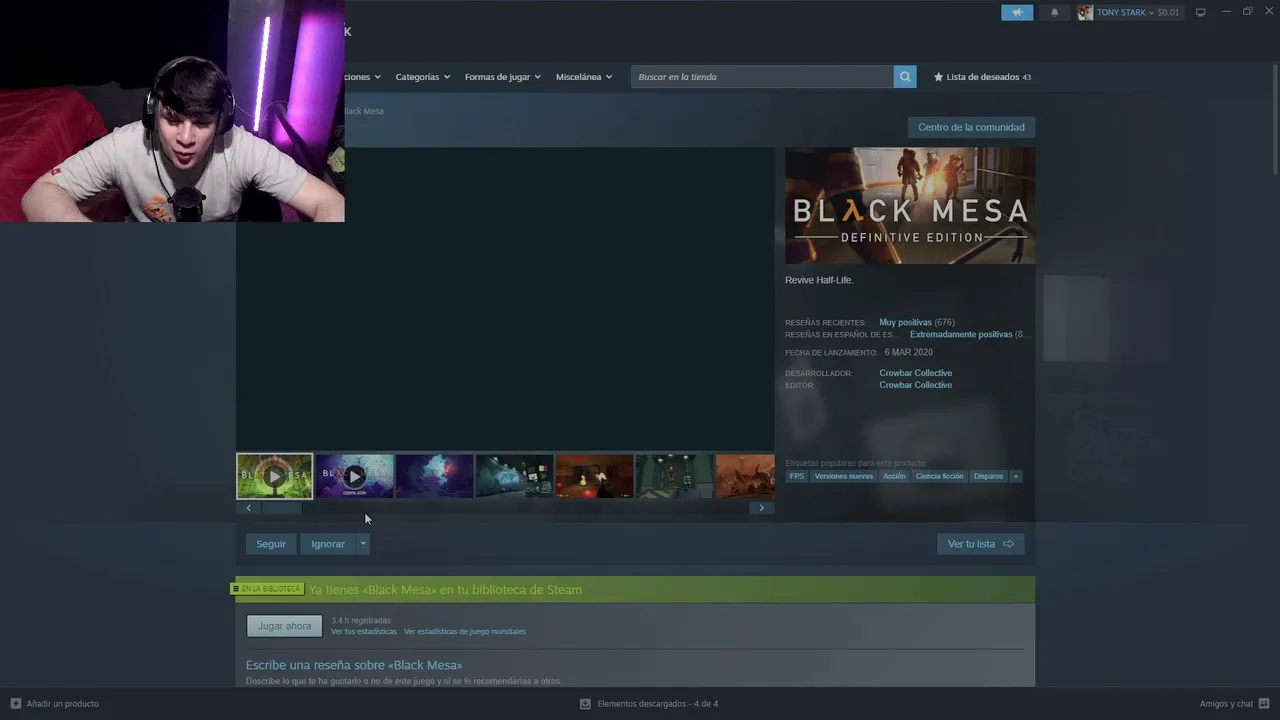Click the Ver tu lista button
The width and height of the screenshot is (1280, 720).
coord(981,544)
